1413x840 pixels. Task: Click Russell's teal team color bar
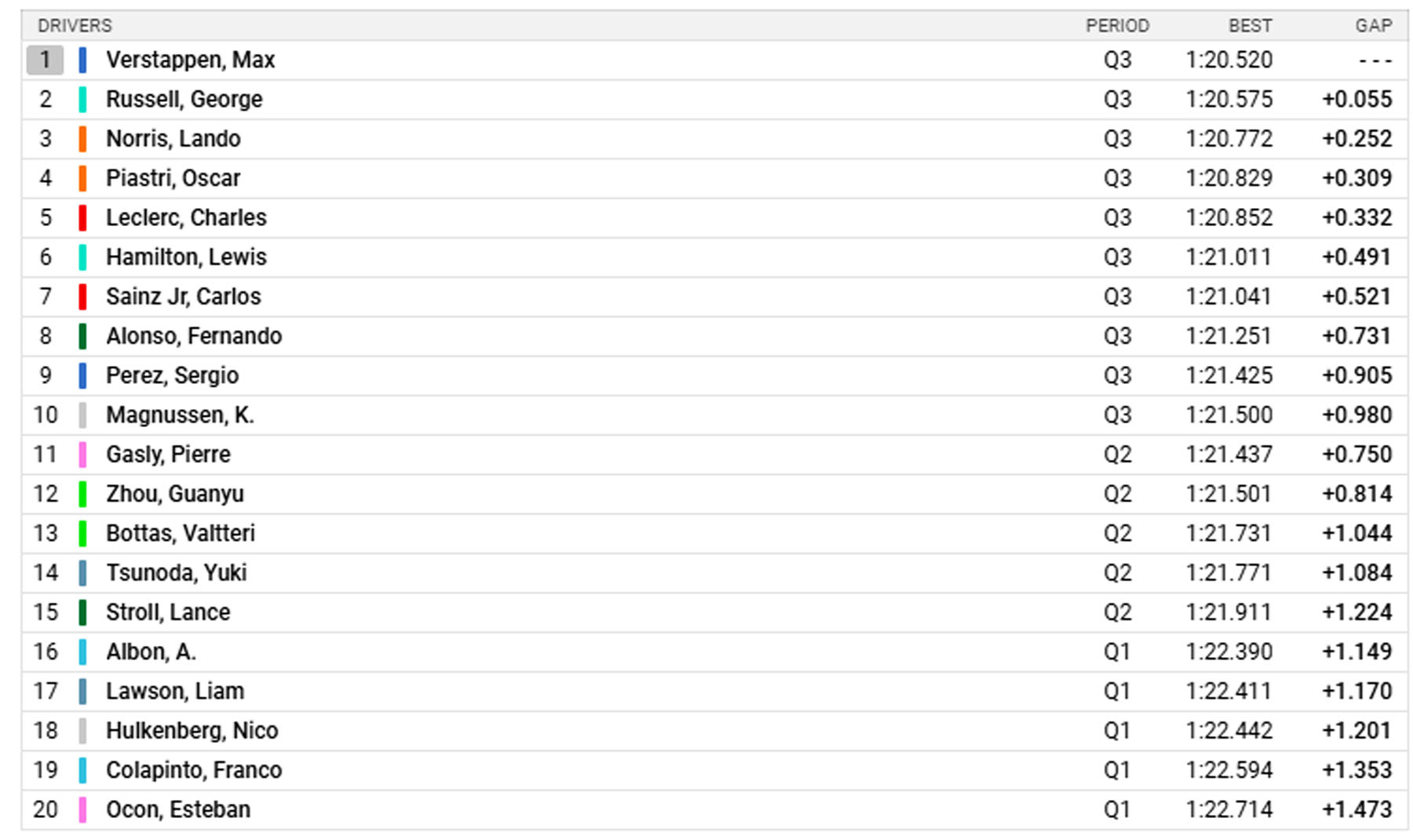(82, 100)
